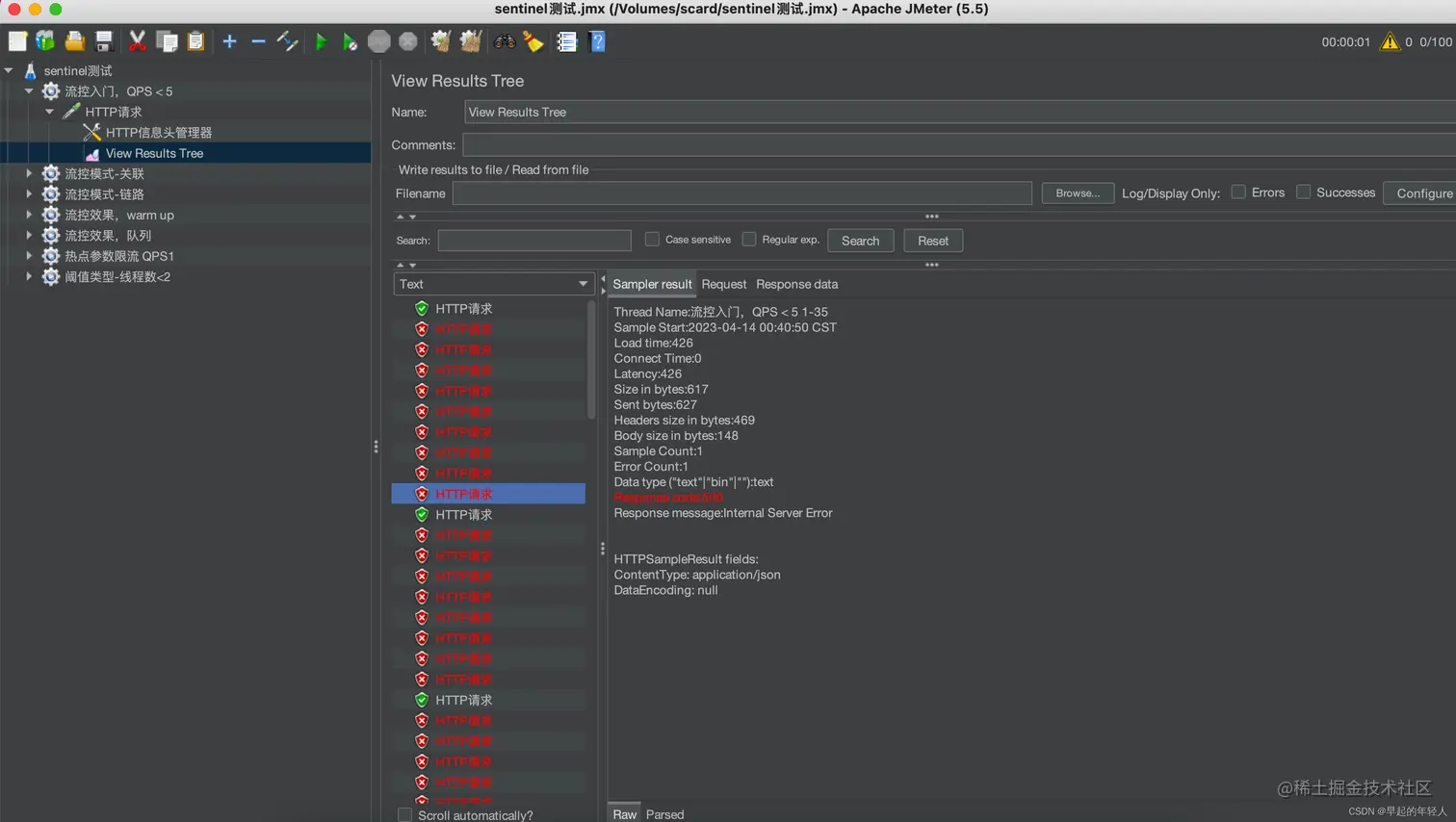
Task: Enable Case sensitive search
Action: pos(652,240)
